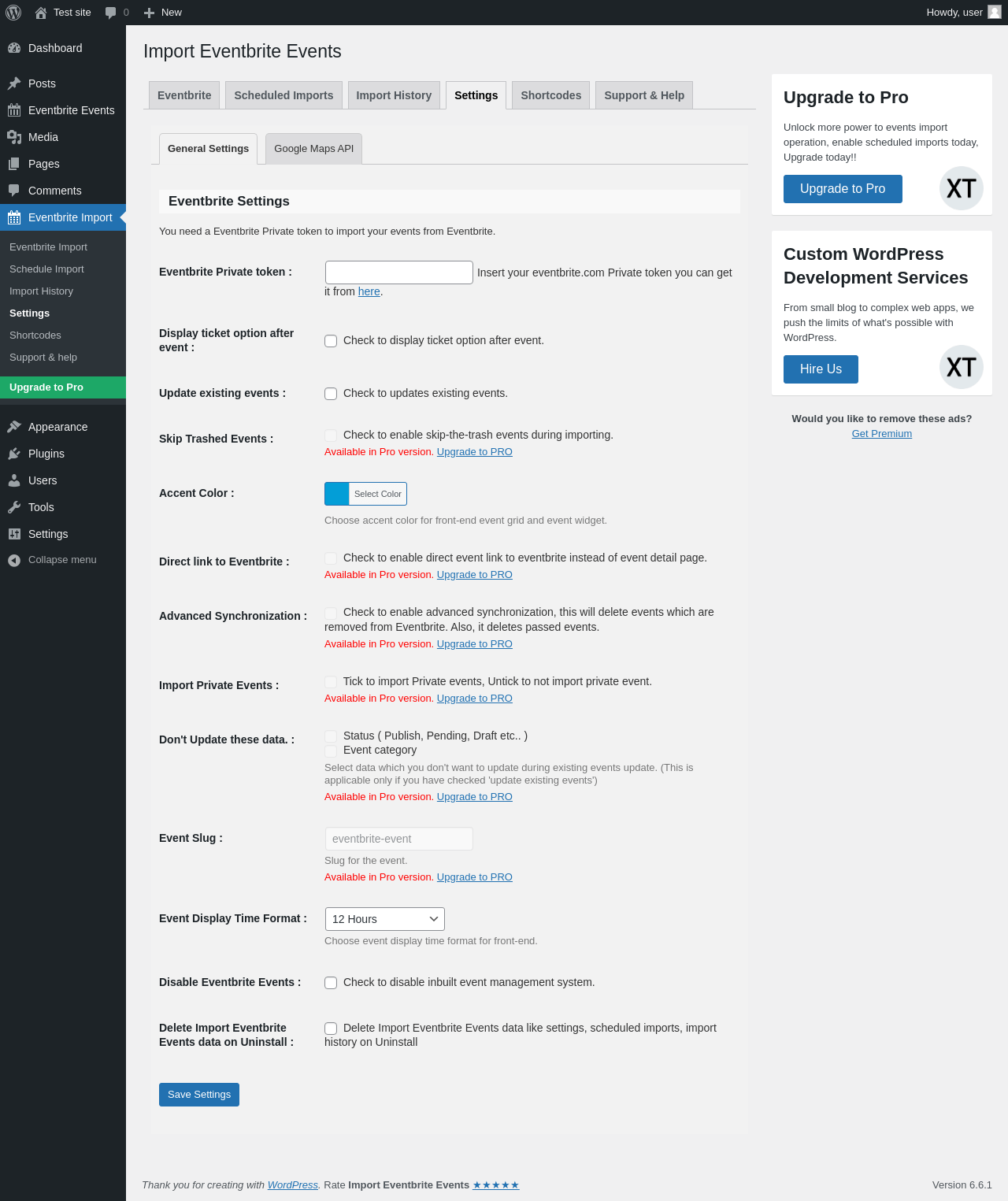Toggle direct event link to Eventbrite checkbox

pos(331,558)
